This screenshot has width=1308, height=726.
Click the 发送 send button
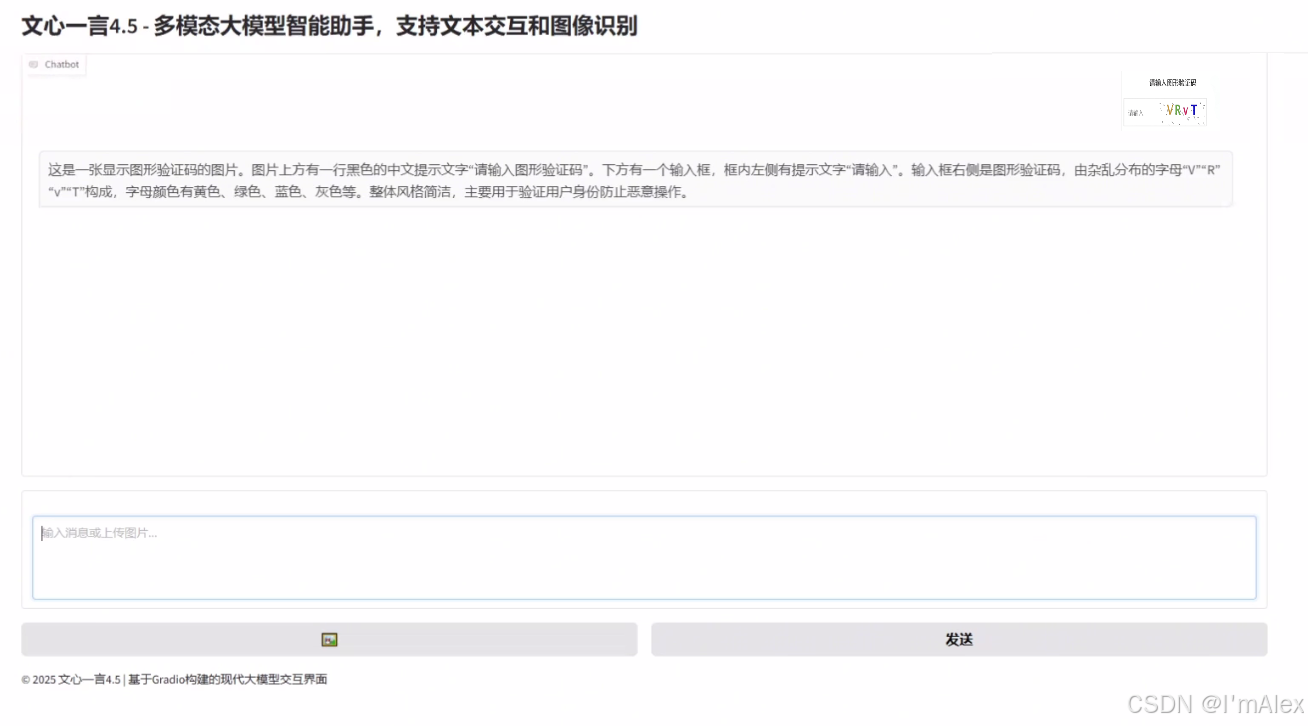(959, 640)
